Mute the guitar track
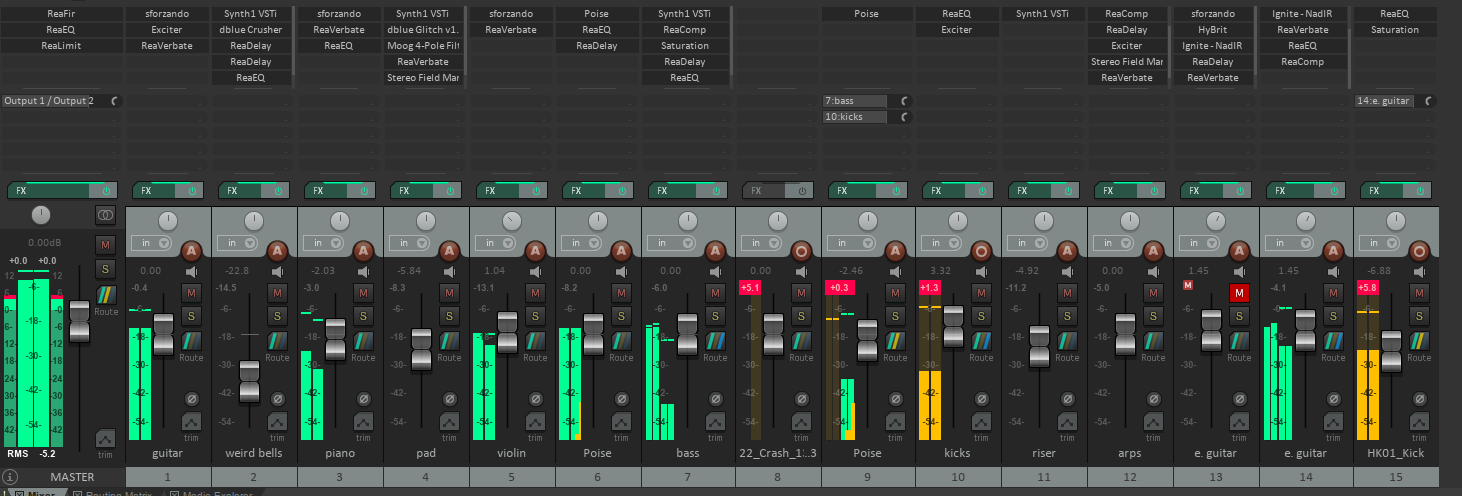 tap(192, 292)
